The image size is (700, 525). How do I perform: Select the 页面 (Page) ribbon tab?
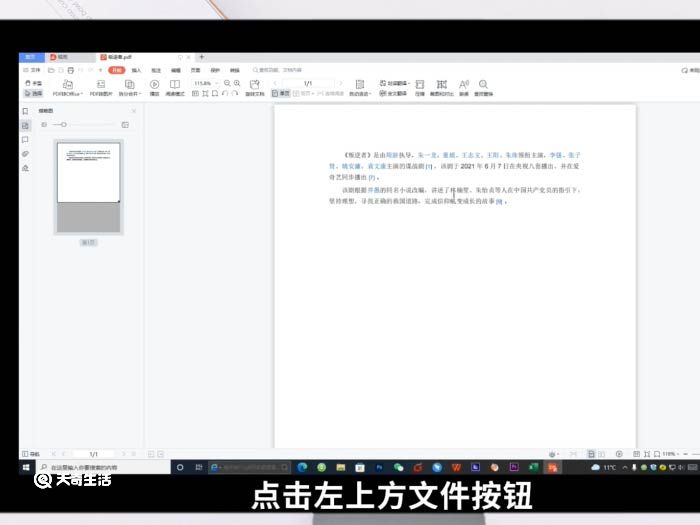(x=196, y=70)
